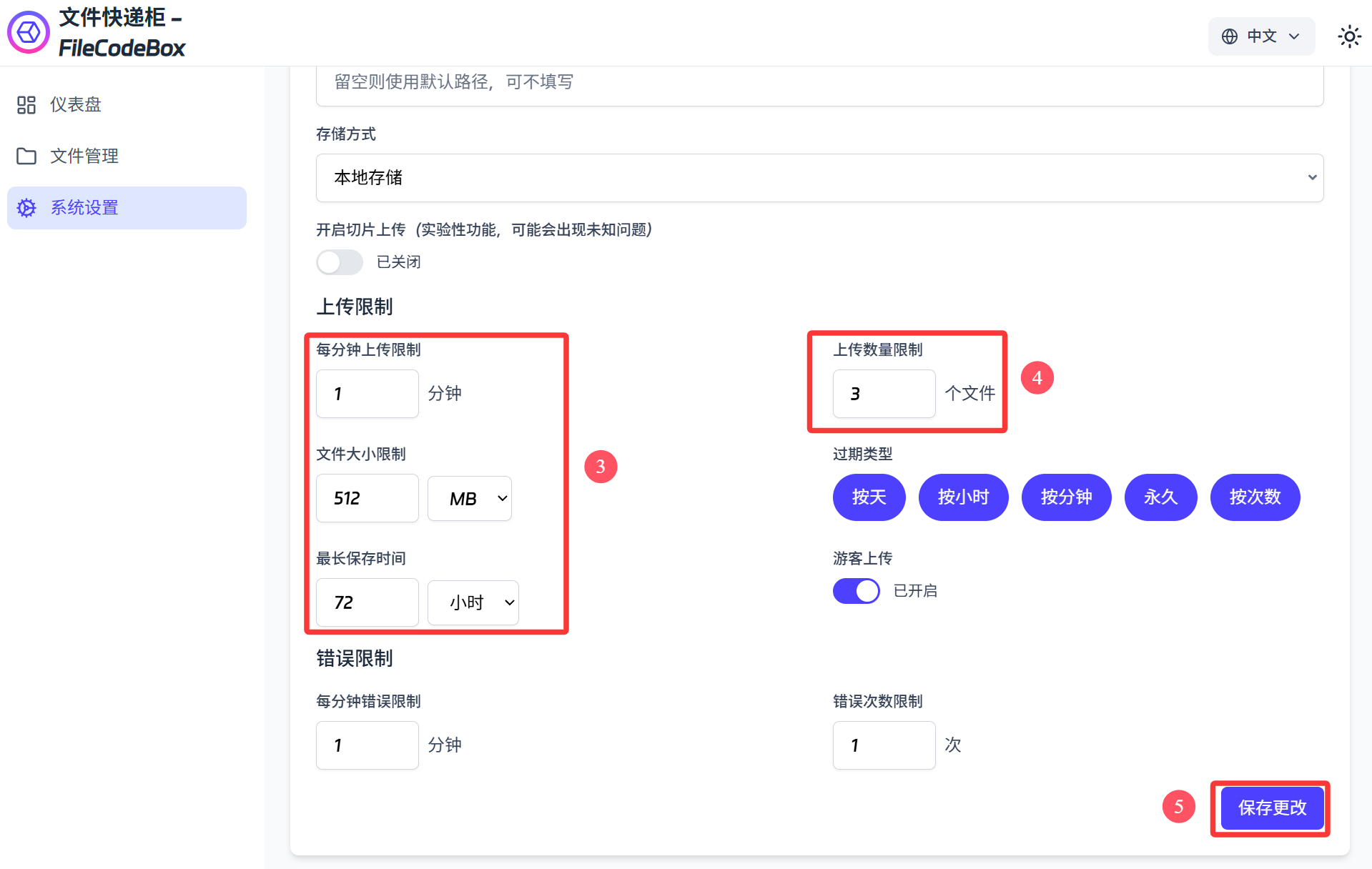The height and width of the screenshot is (869, 1372).
Task: Open the 中文 language selector
Action: click(1261, 36)
